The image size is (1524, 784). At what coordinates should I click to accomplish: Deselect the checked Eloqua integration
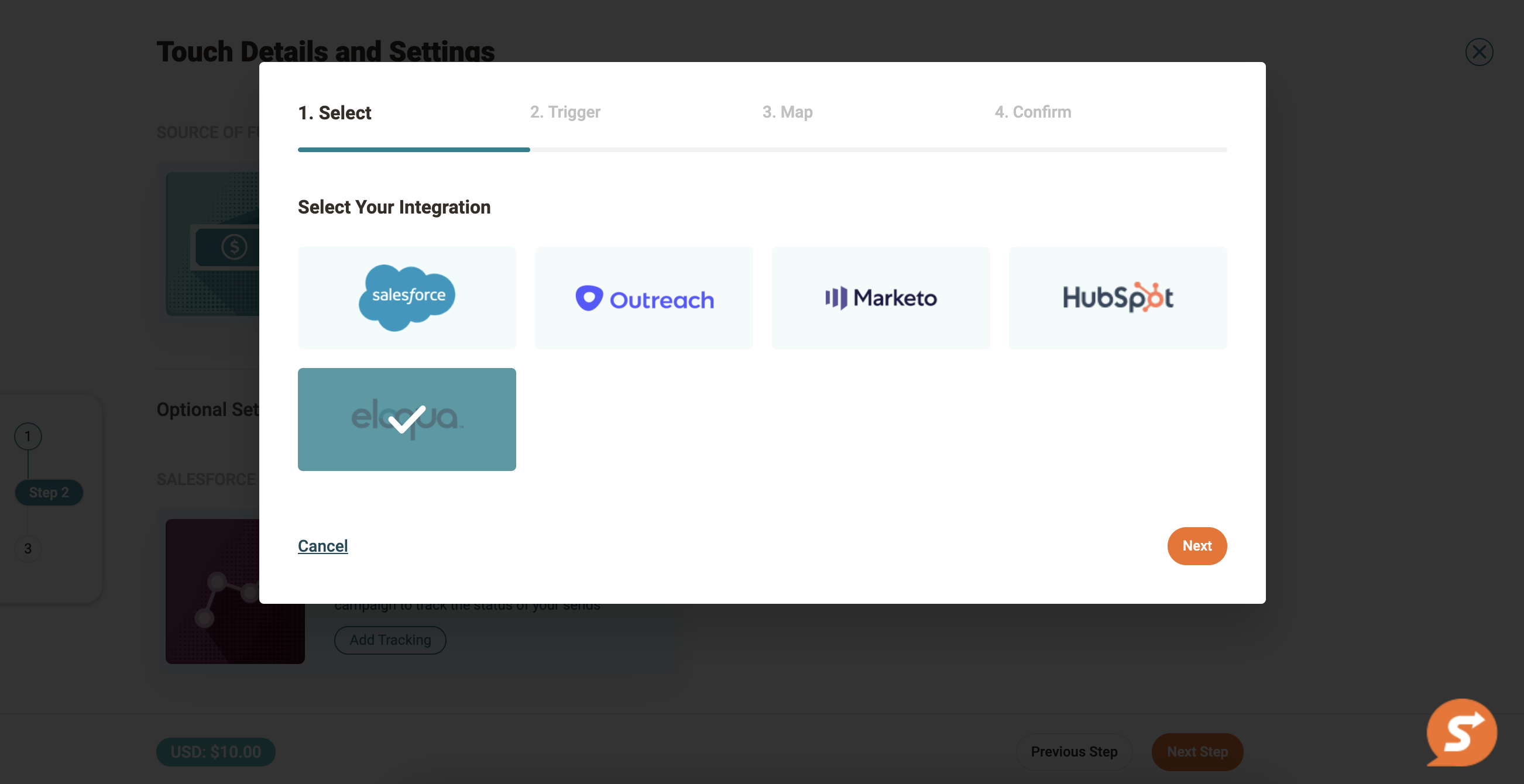(x=406, y=419)
